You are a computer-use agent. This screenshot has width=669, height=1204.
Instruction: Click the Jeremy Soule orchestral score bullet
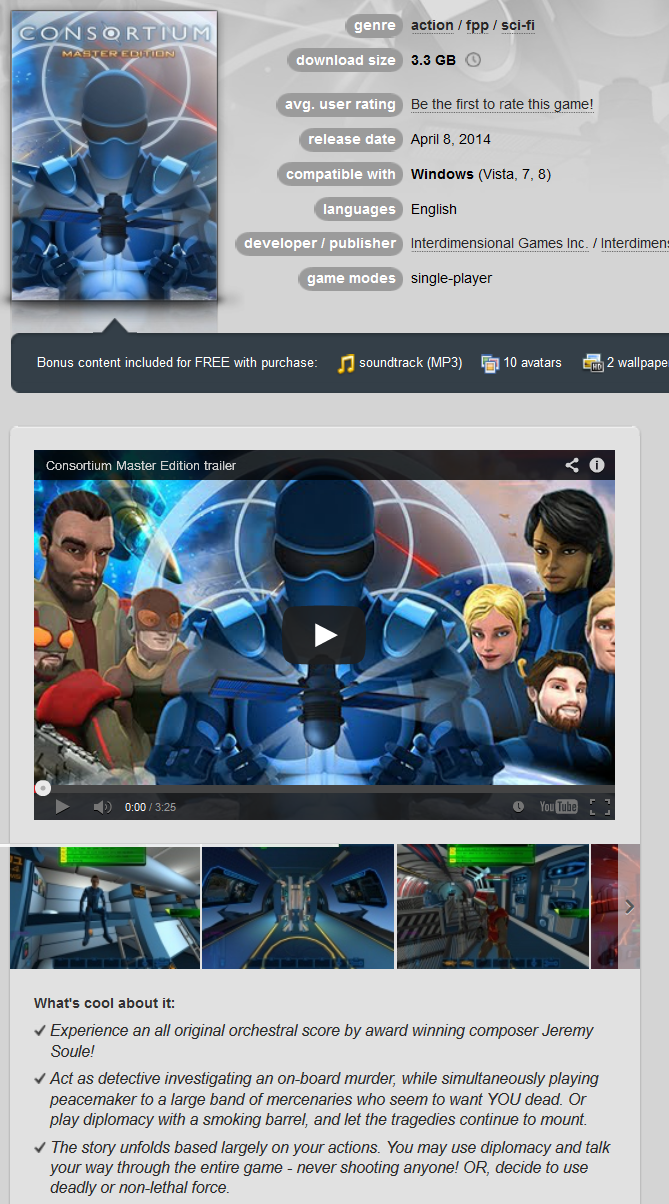click(x=322, y=1040)
